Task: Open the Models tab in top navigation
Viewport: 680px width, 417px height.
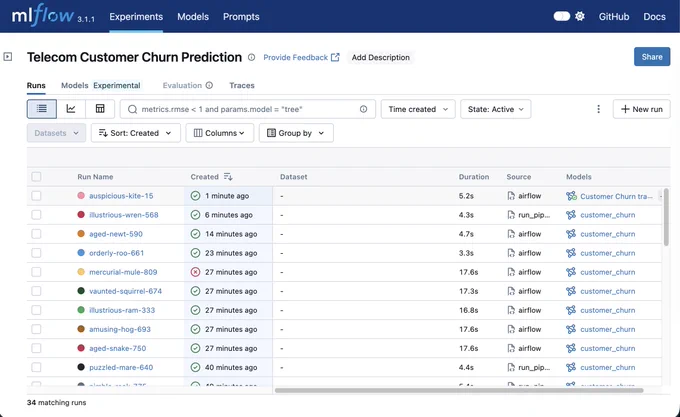Action: pos(193,16)
